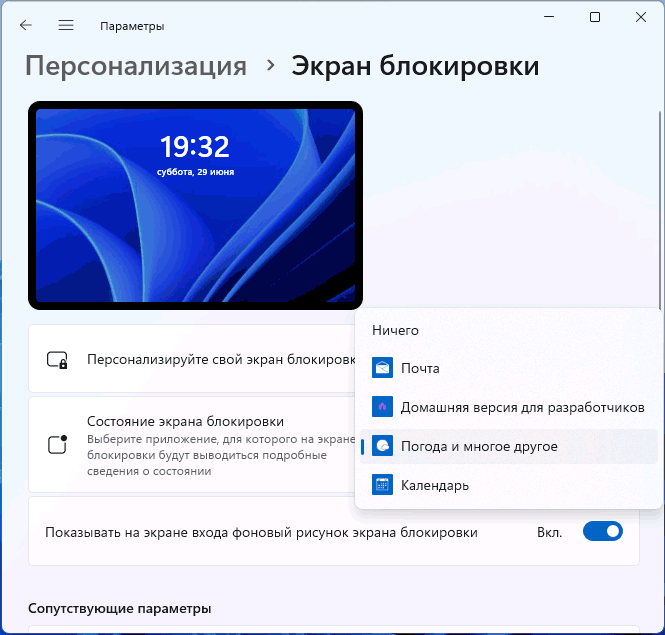
Task: Click the lock screen status icon
Action: 57,445
